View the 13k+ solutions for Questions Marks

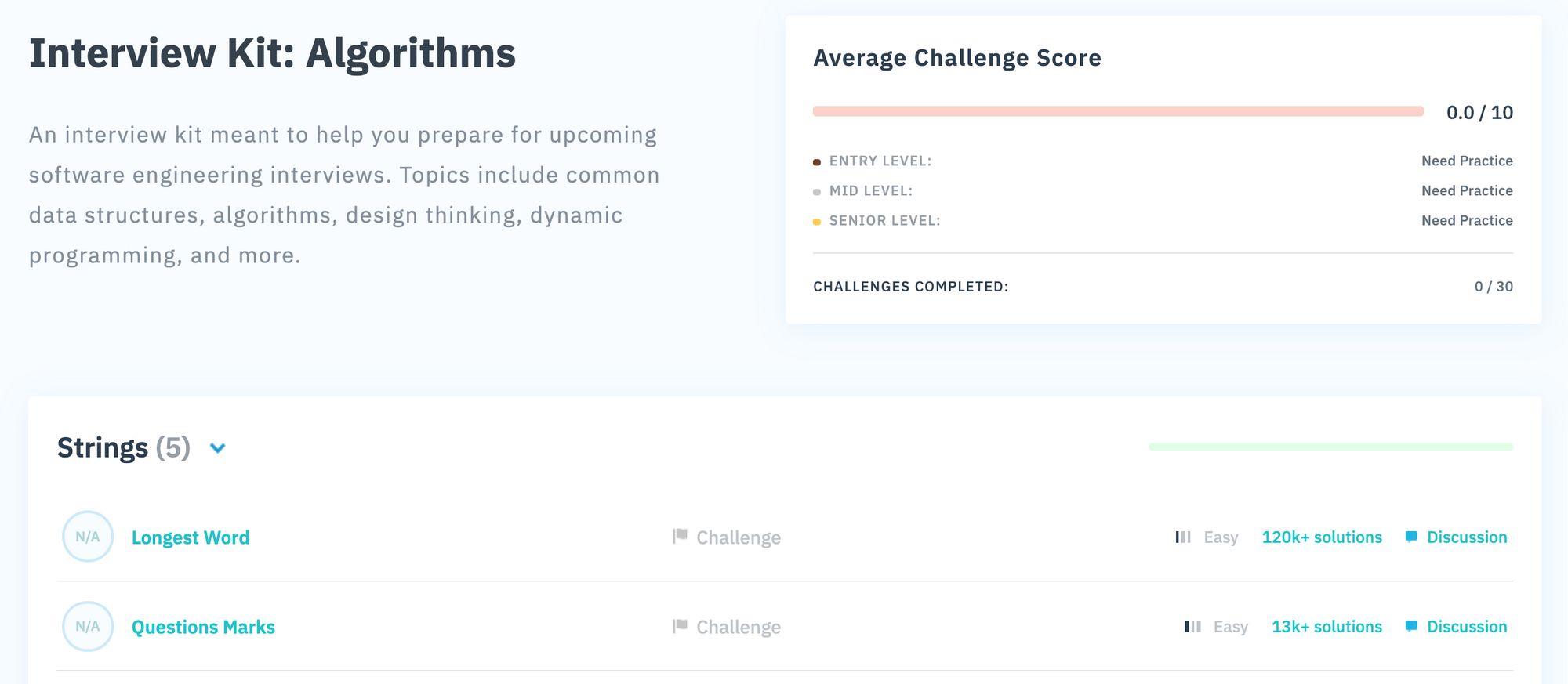(x=1327, y=627)
